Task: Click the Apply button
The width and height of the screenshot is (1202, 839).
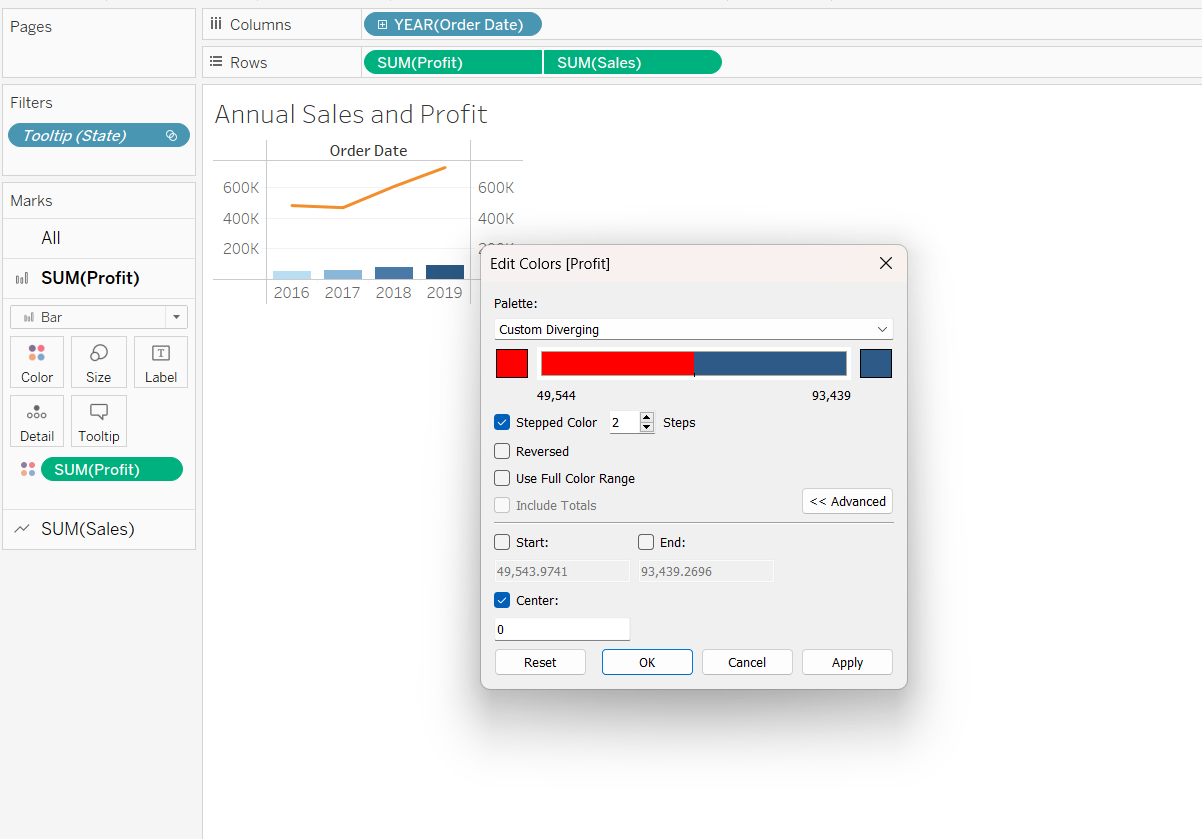Action: point(847,662)
